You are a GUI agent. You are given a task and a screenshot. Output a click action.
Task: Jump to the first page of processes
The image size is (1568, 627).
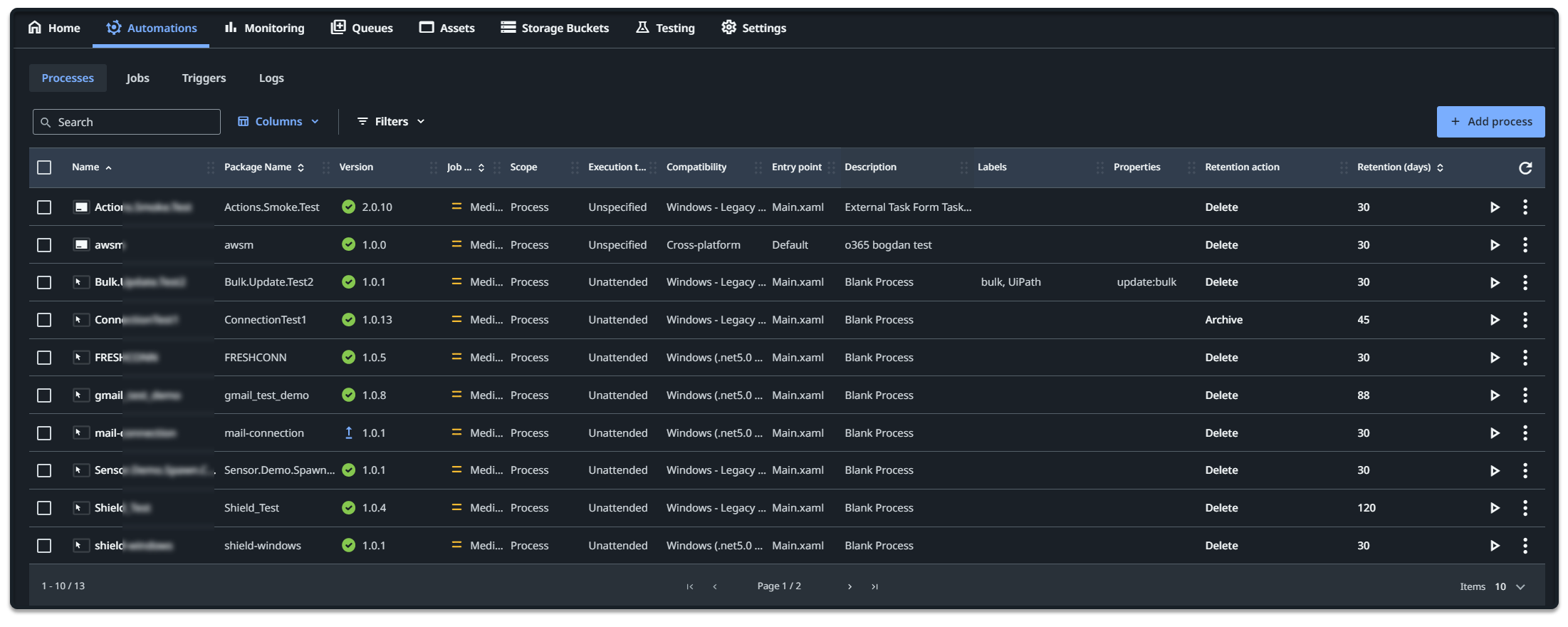[x=690, y=586]
